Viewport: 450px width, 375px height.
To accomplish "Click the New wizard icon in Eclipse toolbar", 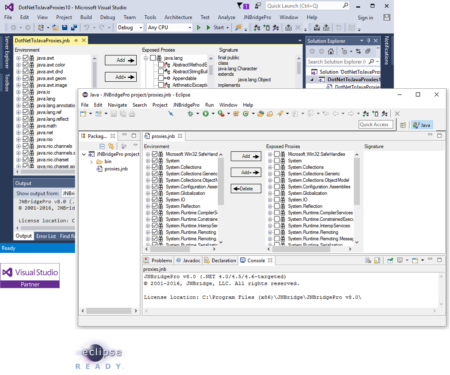I will (83, 114).
